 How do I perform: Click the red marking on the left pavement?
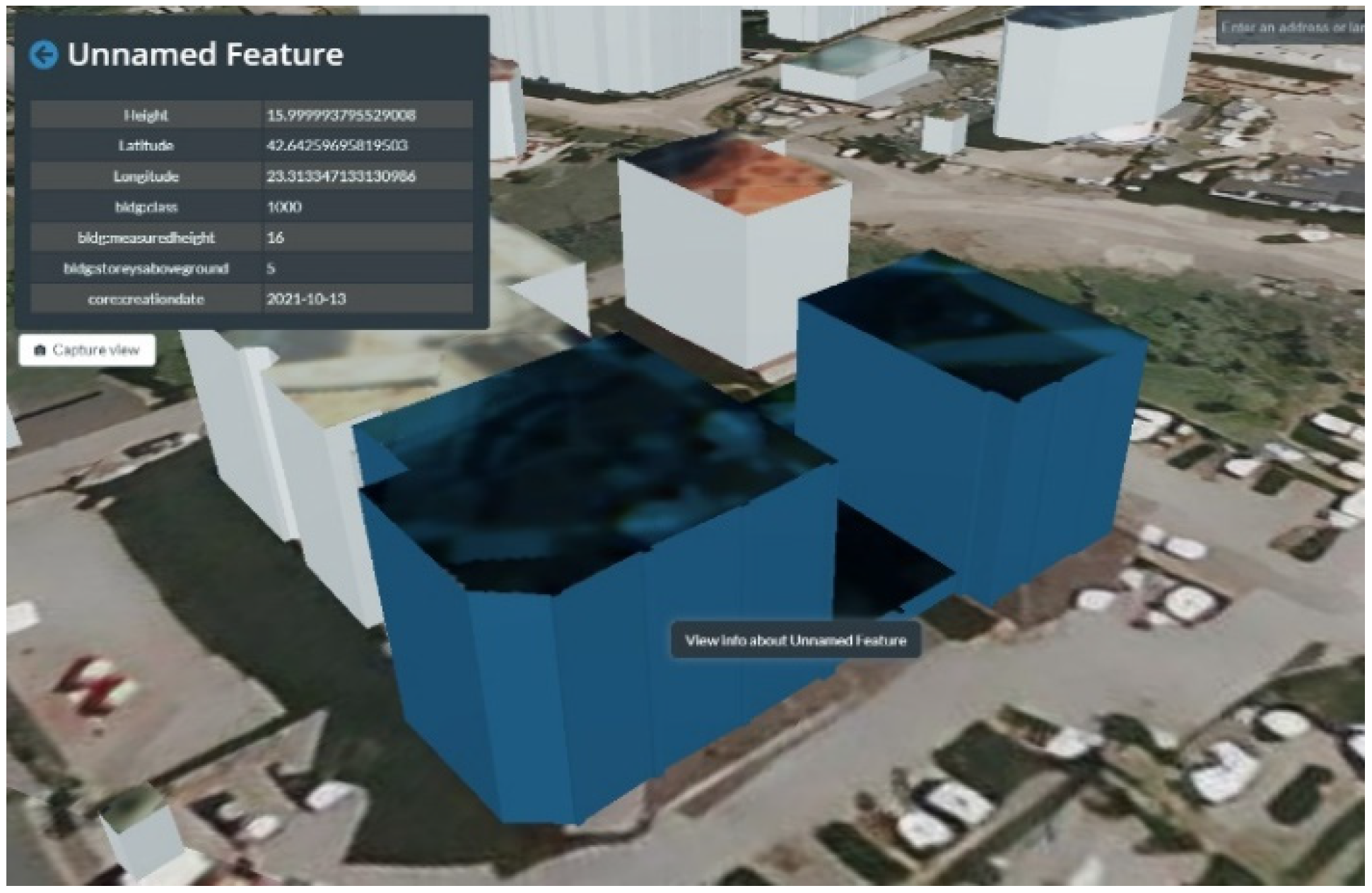point(99,685)
